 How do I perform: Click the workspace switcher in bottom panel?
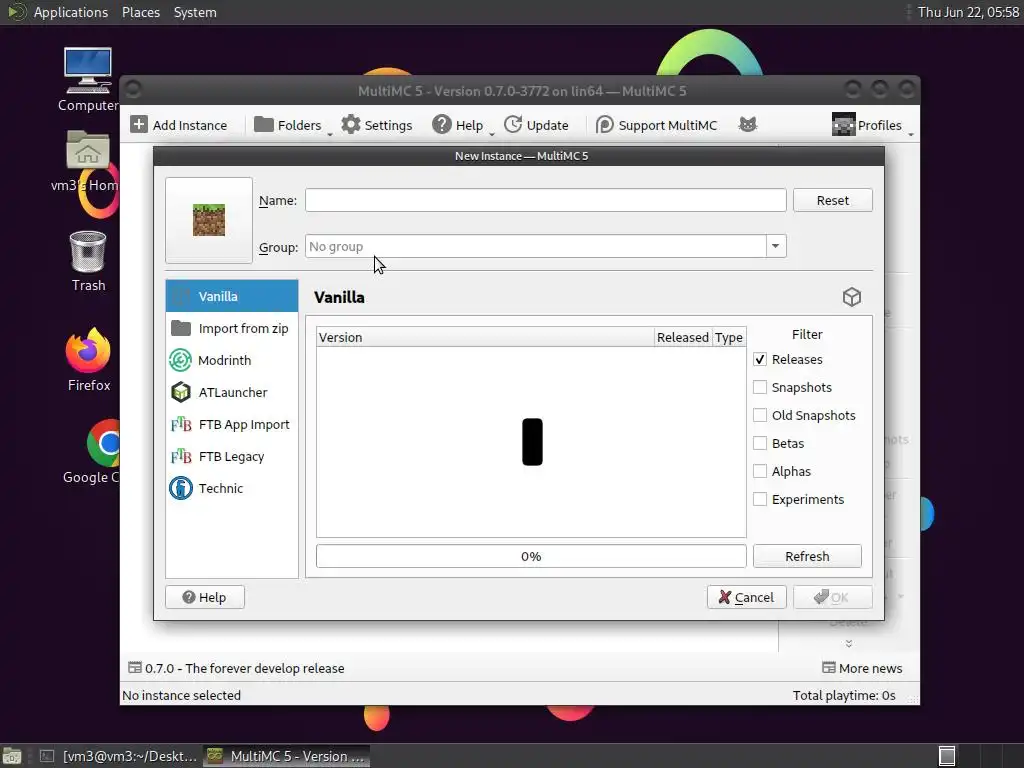pyautogui.click(x=946, y=756)
